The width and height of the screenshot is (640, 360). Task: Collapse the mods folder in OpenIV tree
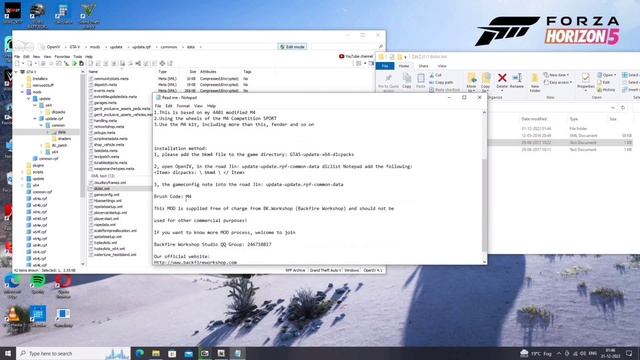(22, 92)
